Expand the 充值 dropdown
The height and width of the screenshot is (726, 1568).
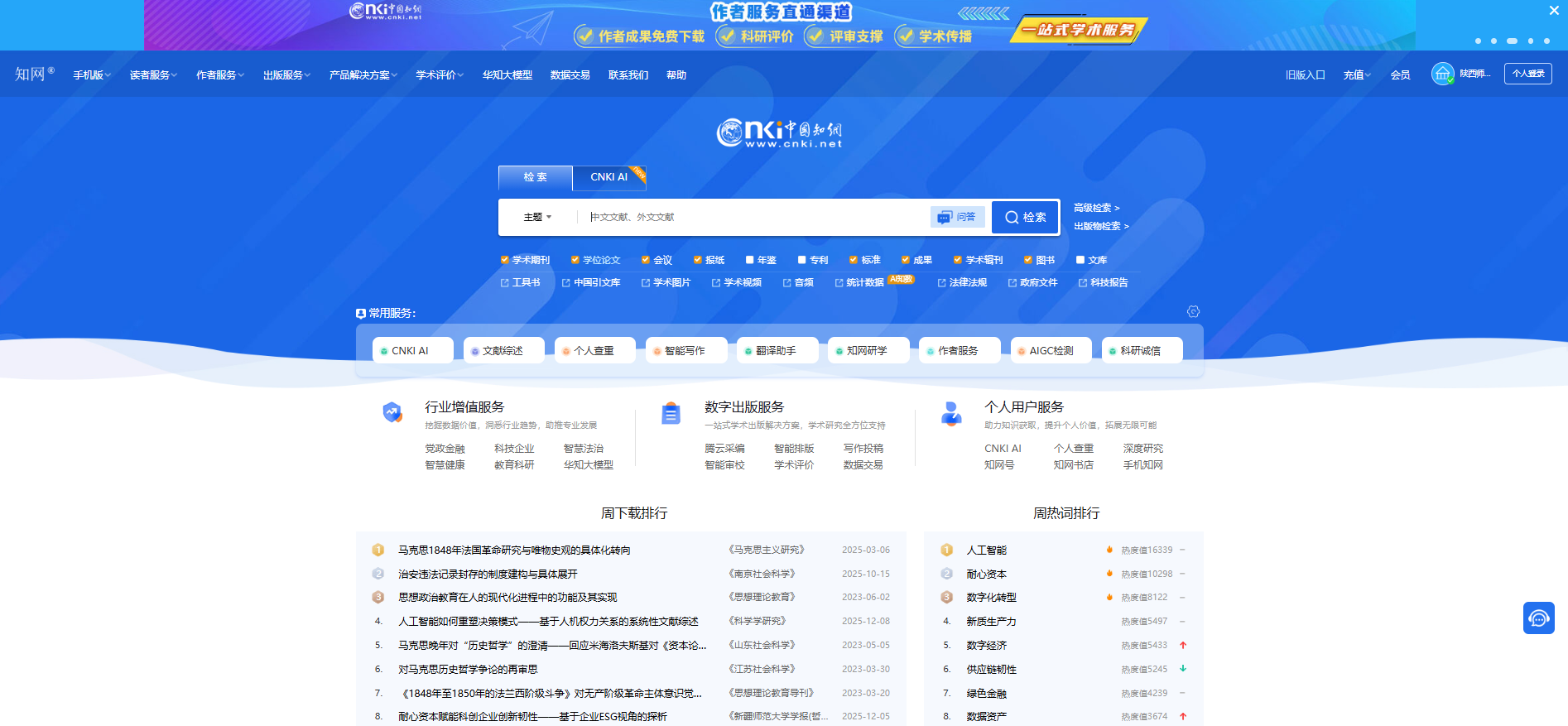pyautogui.click(x=1357, y=75)
